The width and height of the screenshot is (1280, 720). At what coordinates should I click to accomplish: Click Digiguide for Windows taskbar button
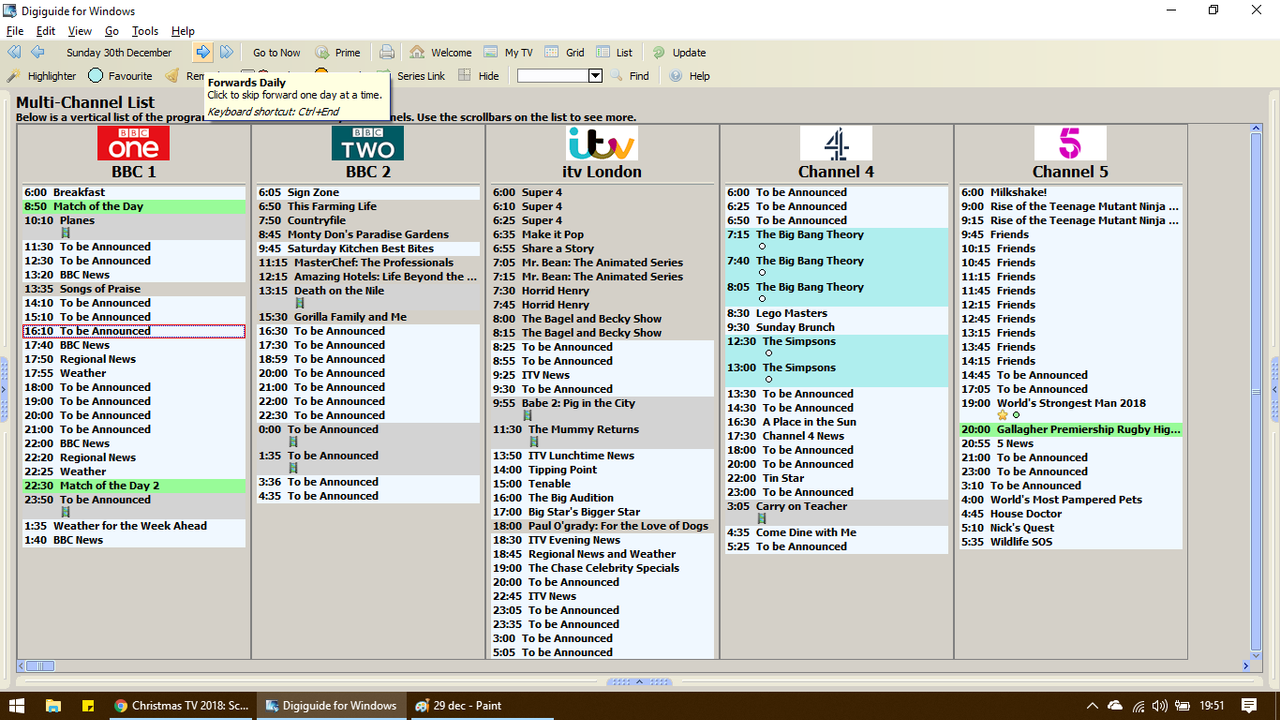pos(331,705)
